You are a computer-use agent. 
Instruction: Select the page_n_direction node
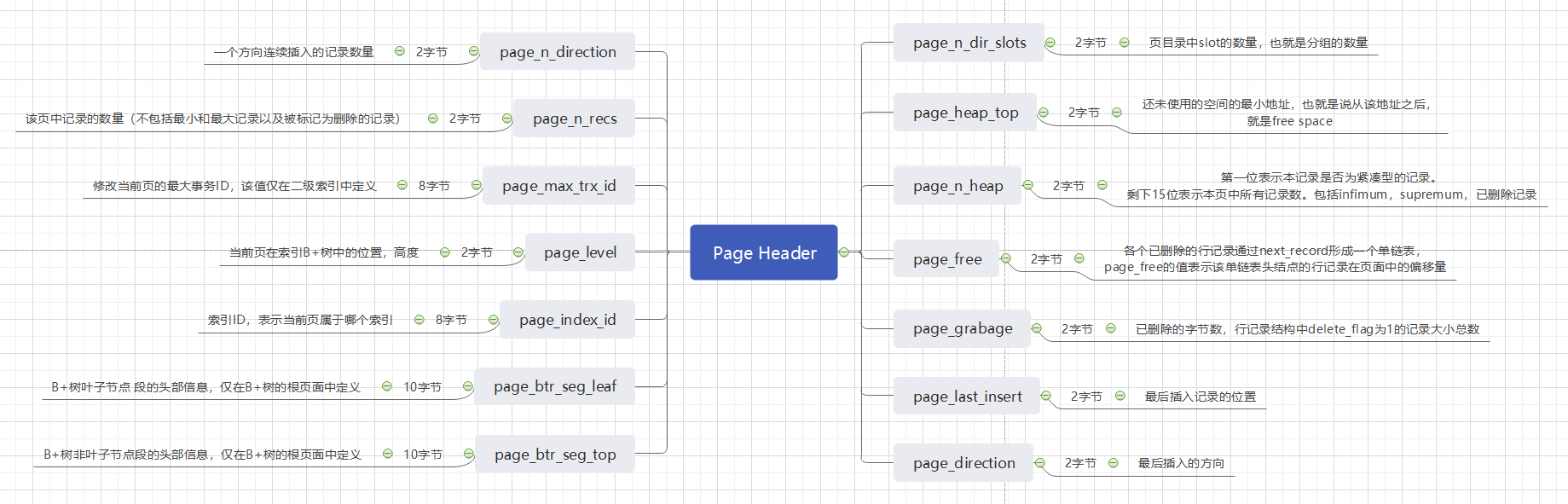pyautogui.click(x=558, y=52)
